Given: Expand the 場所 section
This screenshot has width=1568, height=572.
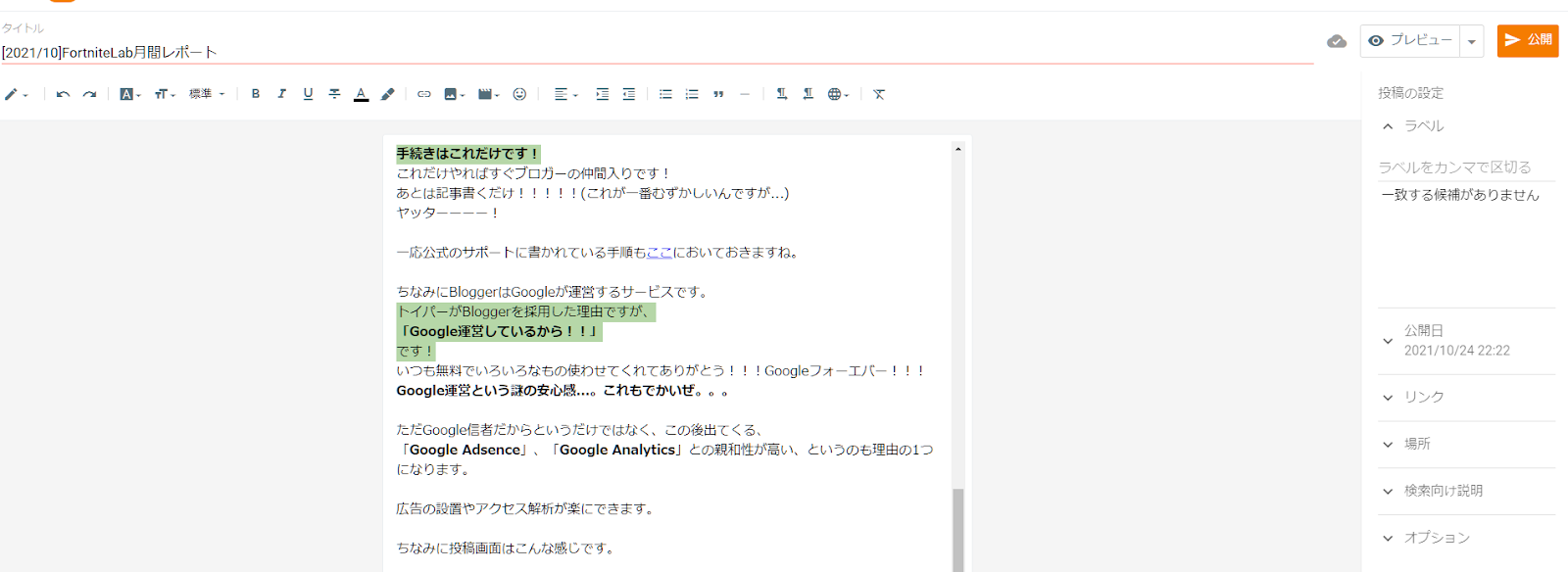Looking at the screenshot, I should pyautogui.click(x=1466, y=444).
